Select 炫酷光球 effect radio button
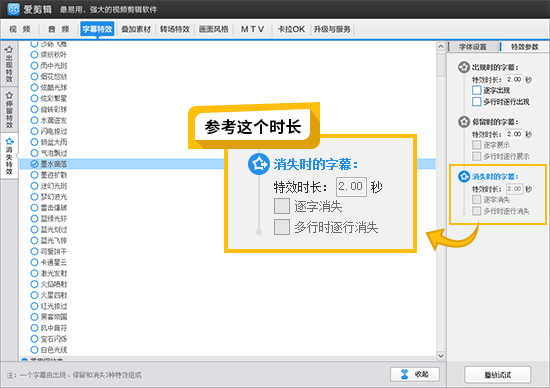550x388 pixels. (34, 87)
